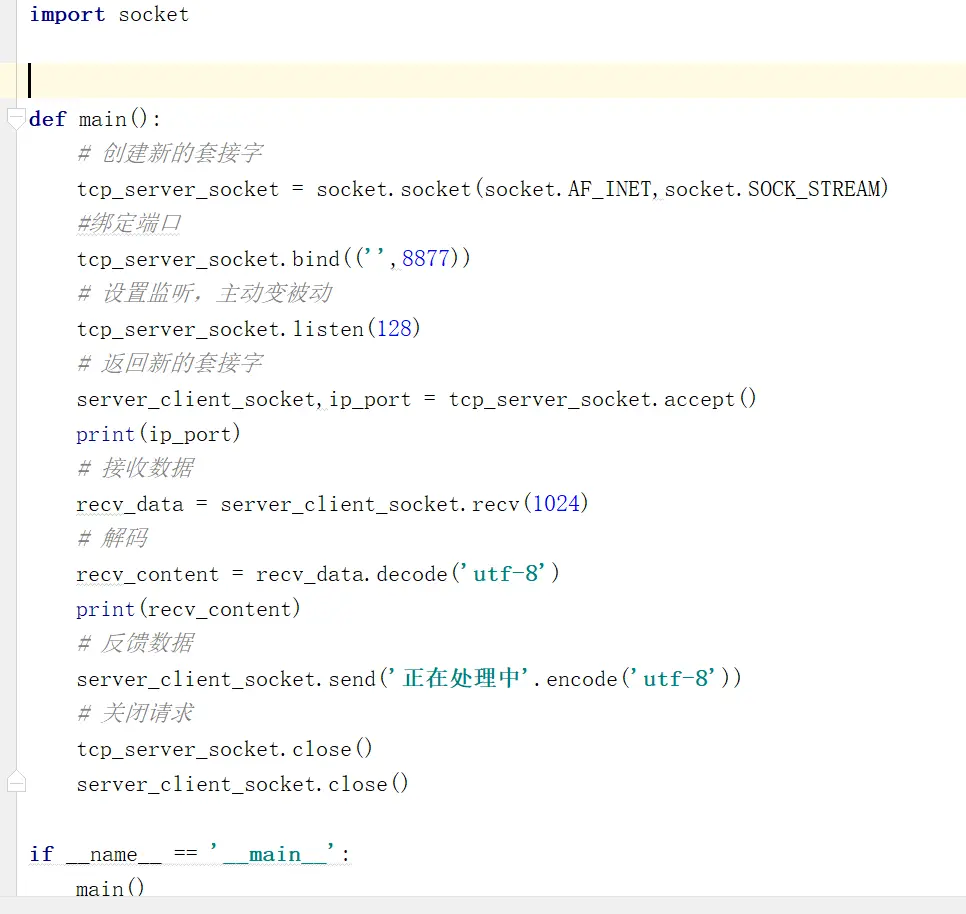Click the comment '# 解码'
The height and width of the screenshot is (914, 966).
coord(112,538)
